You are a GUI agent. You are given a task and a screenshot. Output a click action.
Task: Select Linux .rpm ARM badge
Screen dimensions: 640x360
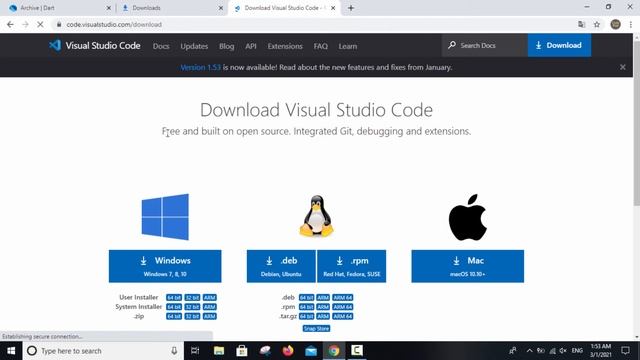[x=323, y=307]
